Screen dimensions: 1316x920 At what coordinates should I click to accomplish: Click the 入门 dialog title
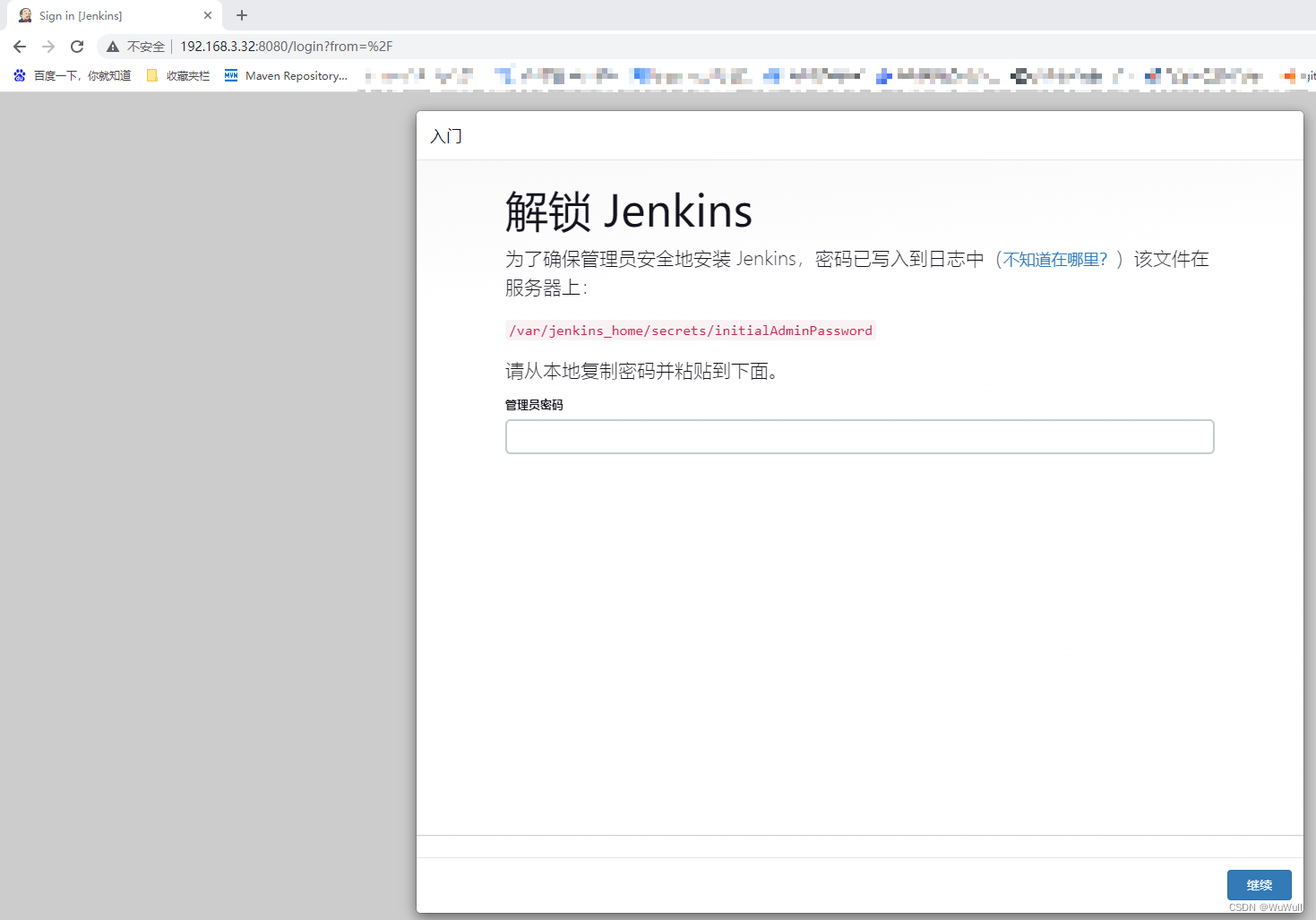446,136
